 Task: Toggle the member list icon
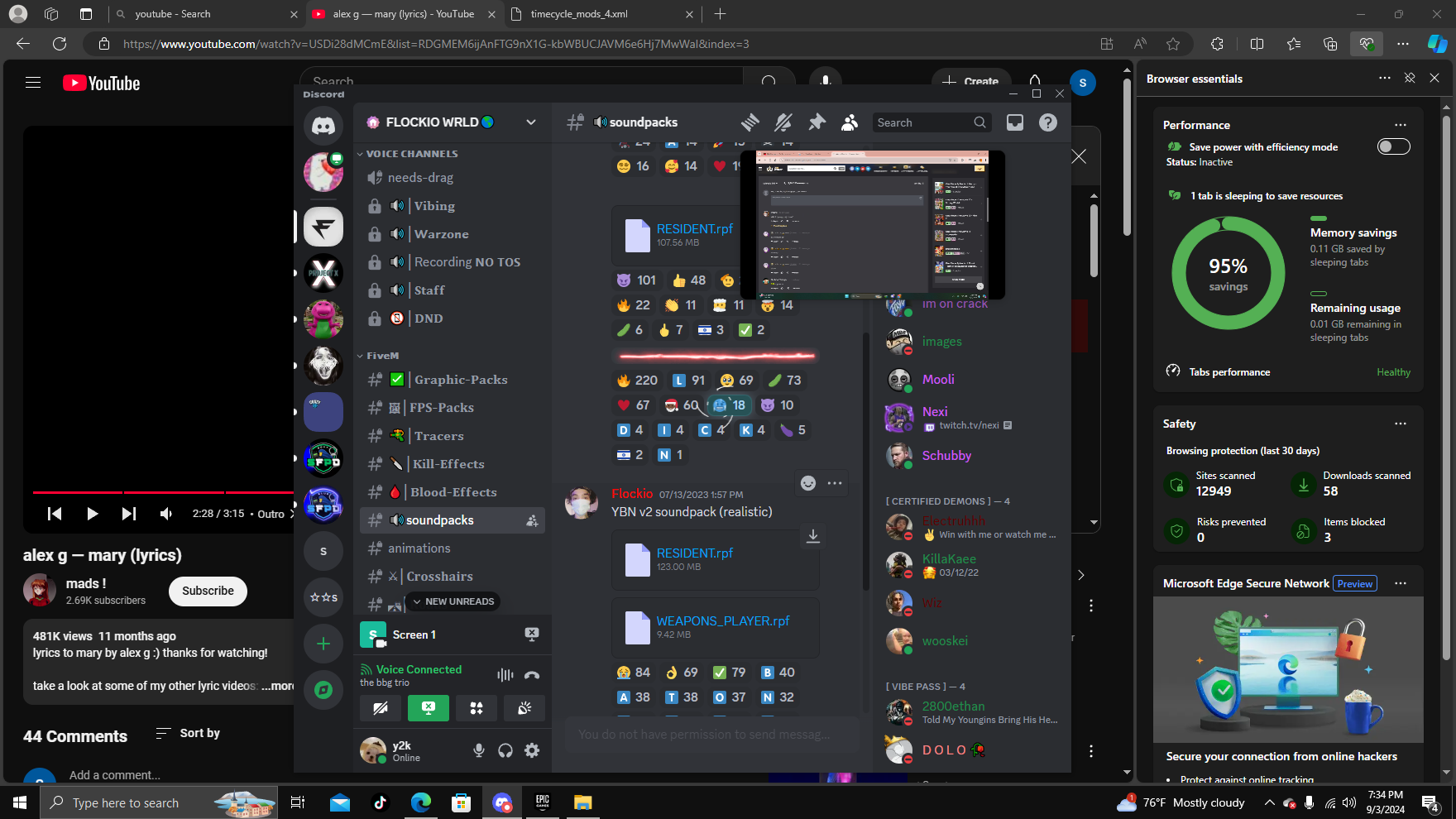[x=850, y=122]
